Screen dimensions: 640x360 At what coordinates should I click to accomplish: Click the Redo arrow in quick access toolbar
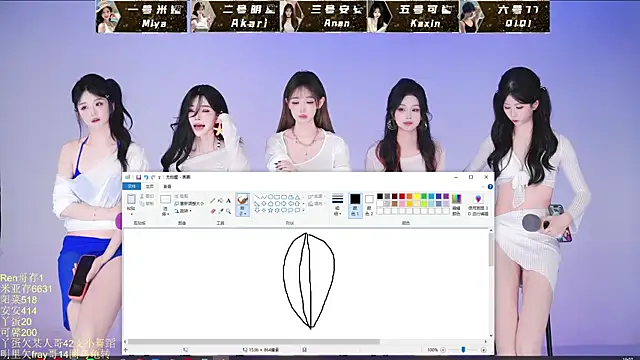(153, 177)
